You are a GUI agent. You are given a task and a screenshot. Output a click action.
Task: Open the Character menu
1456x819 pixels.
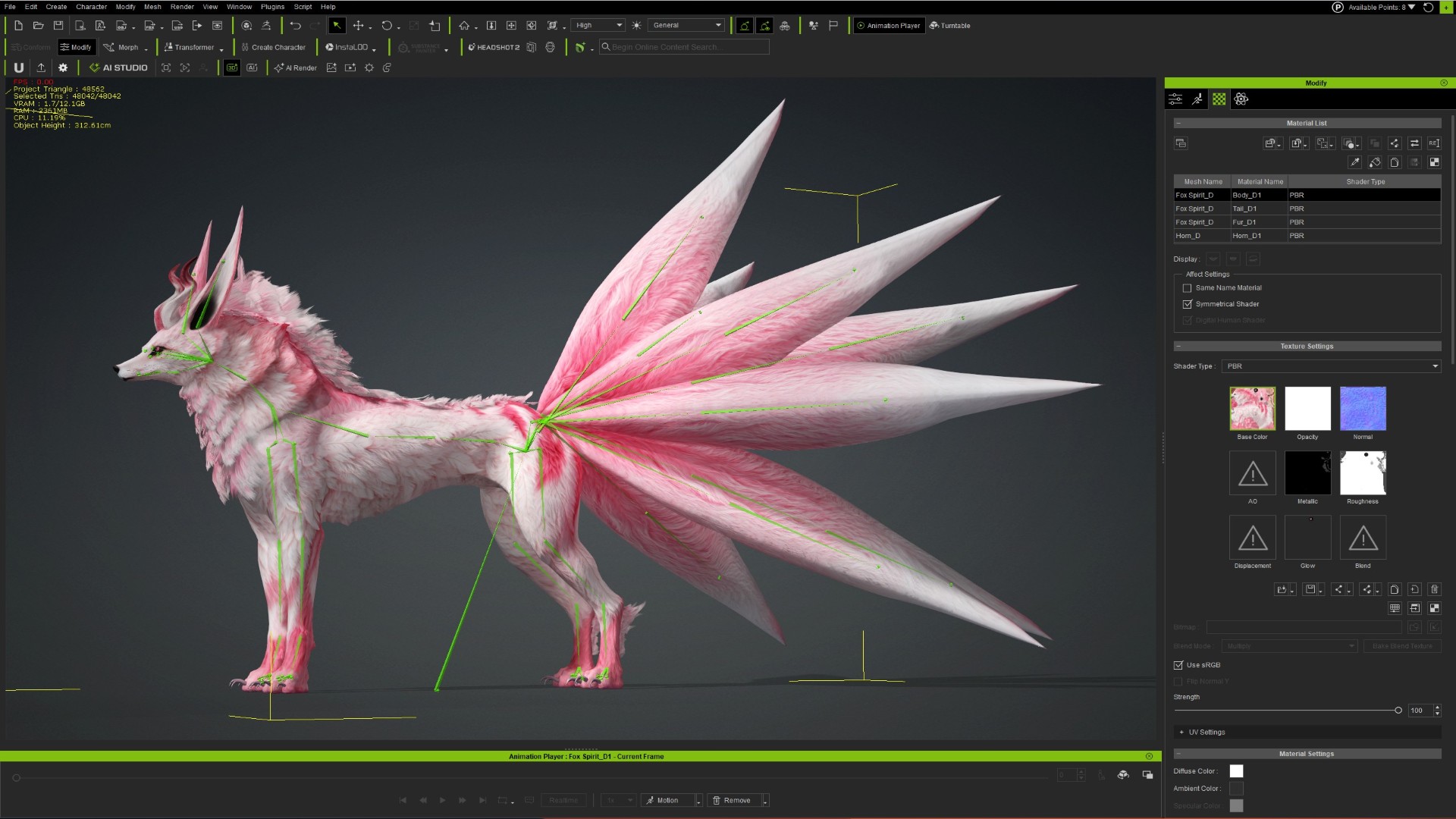(x=91, y=7)
